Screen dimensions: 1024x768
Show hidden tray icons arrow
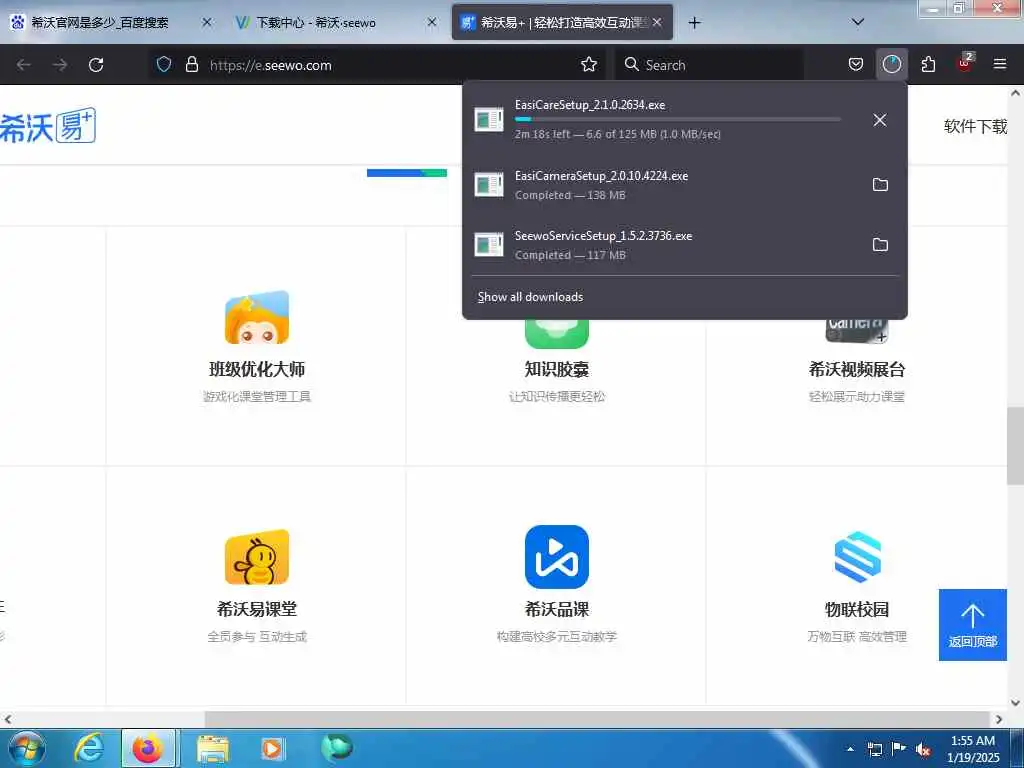[x=850, y=749]
